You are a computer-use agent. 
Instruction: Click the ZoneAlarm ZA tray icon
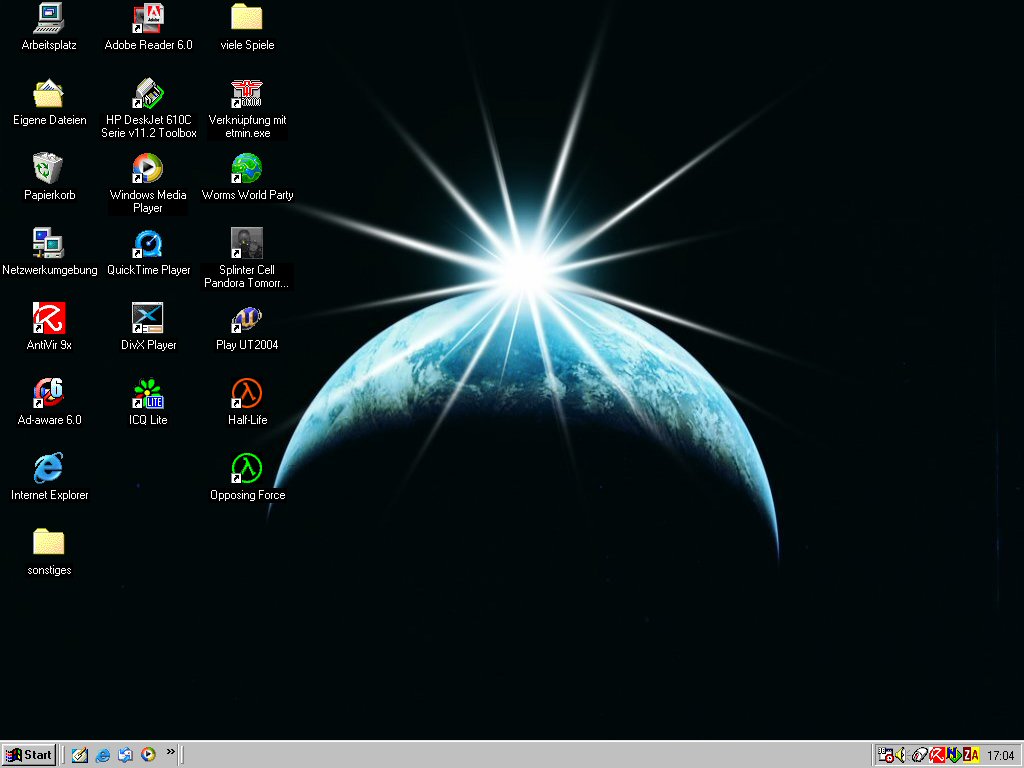[x=971, y=755]
